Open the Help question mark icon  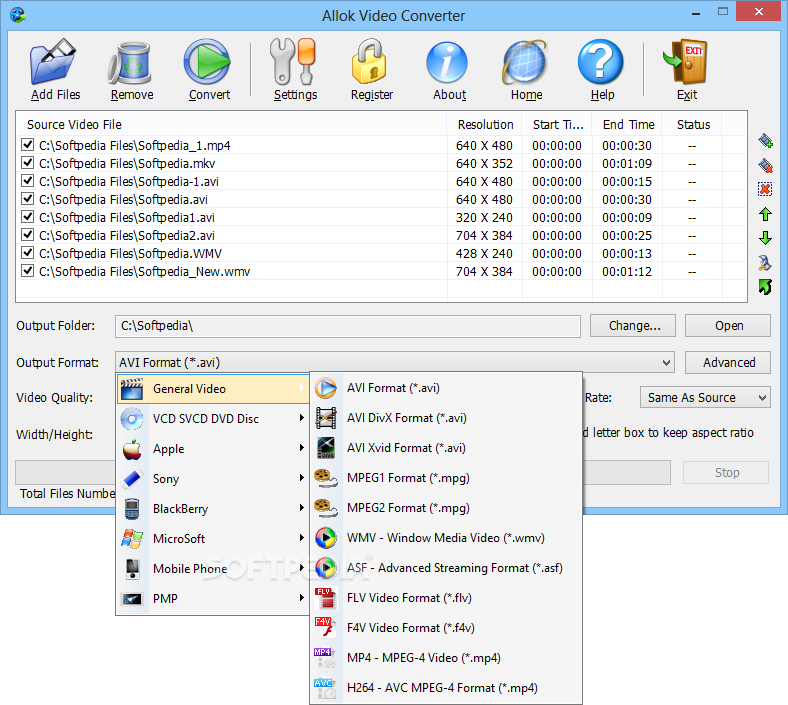click(601, 62)
